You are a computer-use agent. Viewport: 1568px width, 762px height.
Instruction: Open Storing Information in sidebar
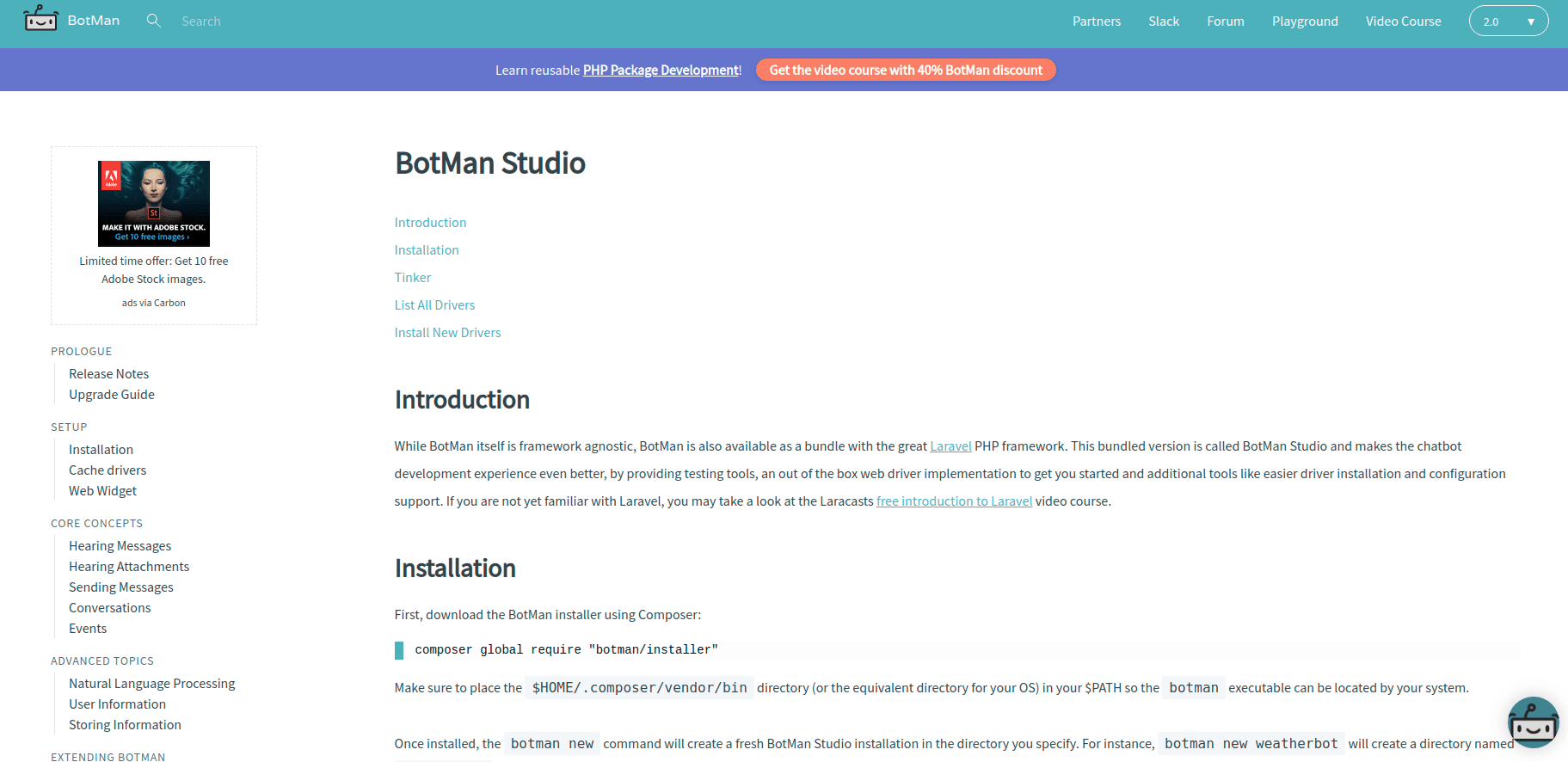pos(125,725)
